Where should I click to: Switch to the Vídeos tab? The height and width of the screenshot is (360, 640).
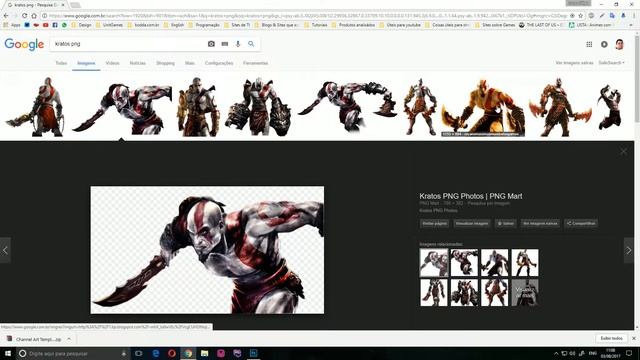[x=112, y=63]
